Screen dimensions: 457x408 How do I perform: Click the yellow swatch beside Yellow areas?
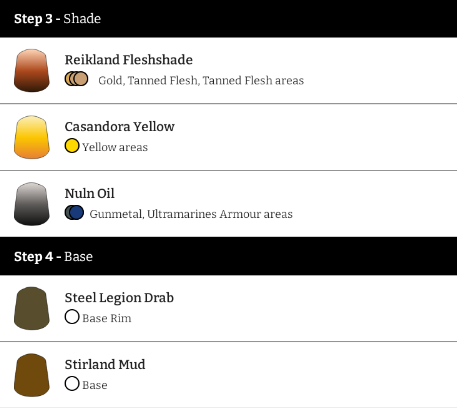point(72,146)
